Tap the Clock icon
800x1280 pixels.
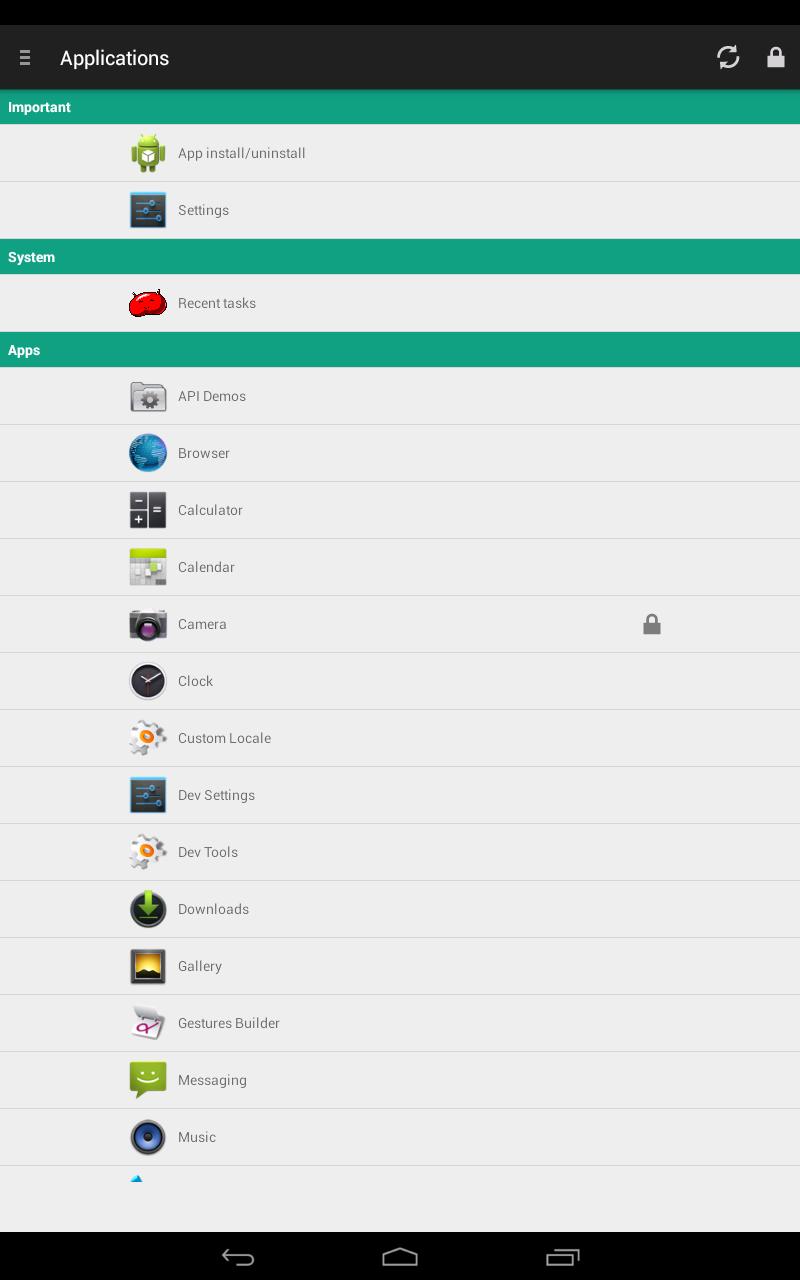[148, 681]
